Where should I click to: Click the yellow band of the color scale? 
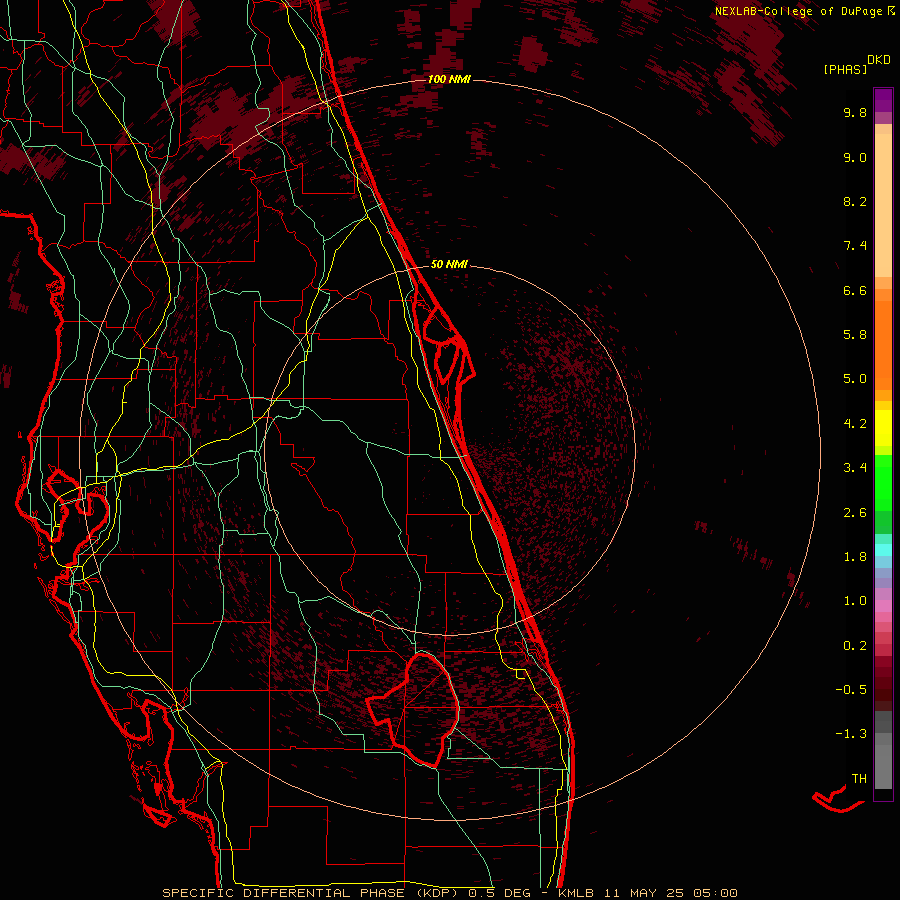tap(883, 428)
